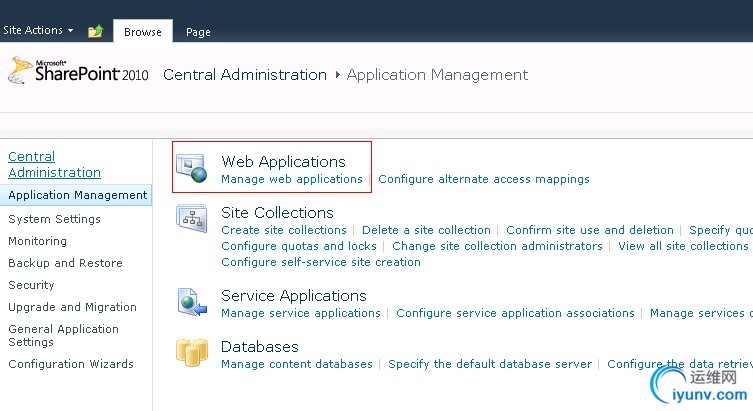This screenshot has height=411, width=753.
Task: Navigate to Central Administration breadcrumb
Action: [245, 75]
